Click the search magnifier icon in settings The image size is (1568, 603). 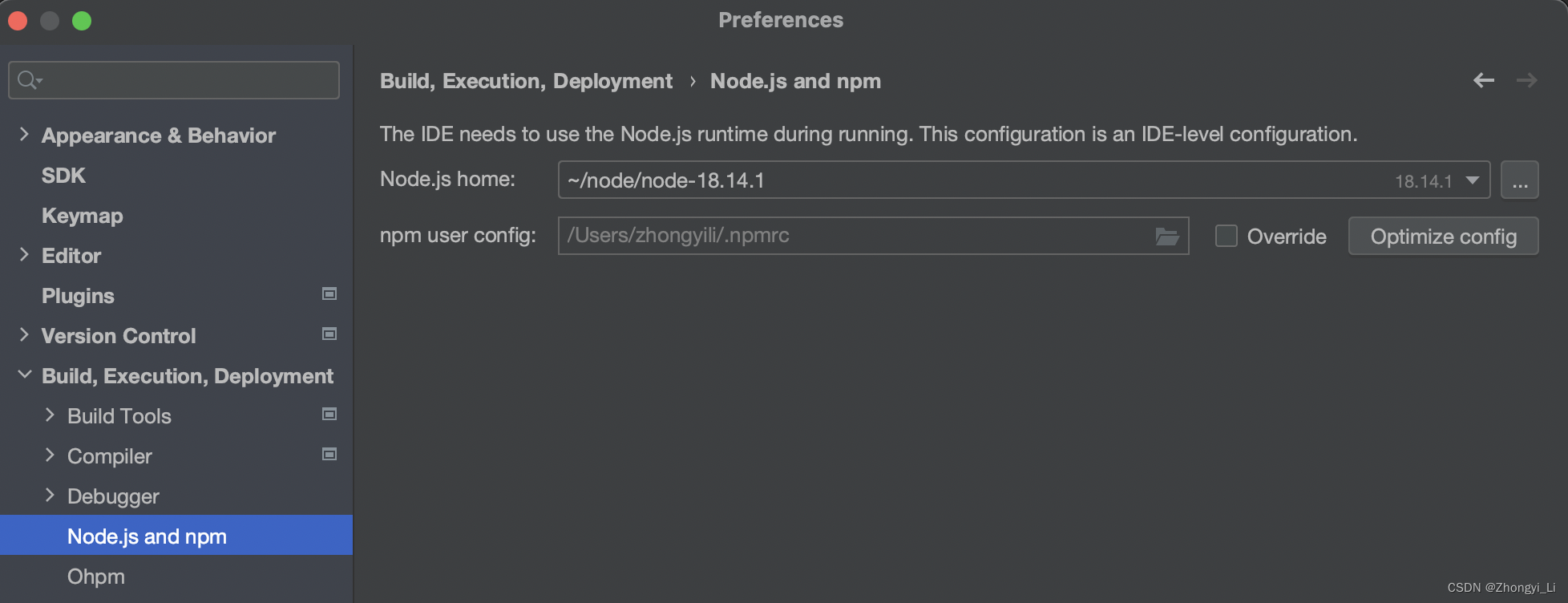29,80
